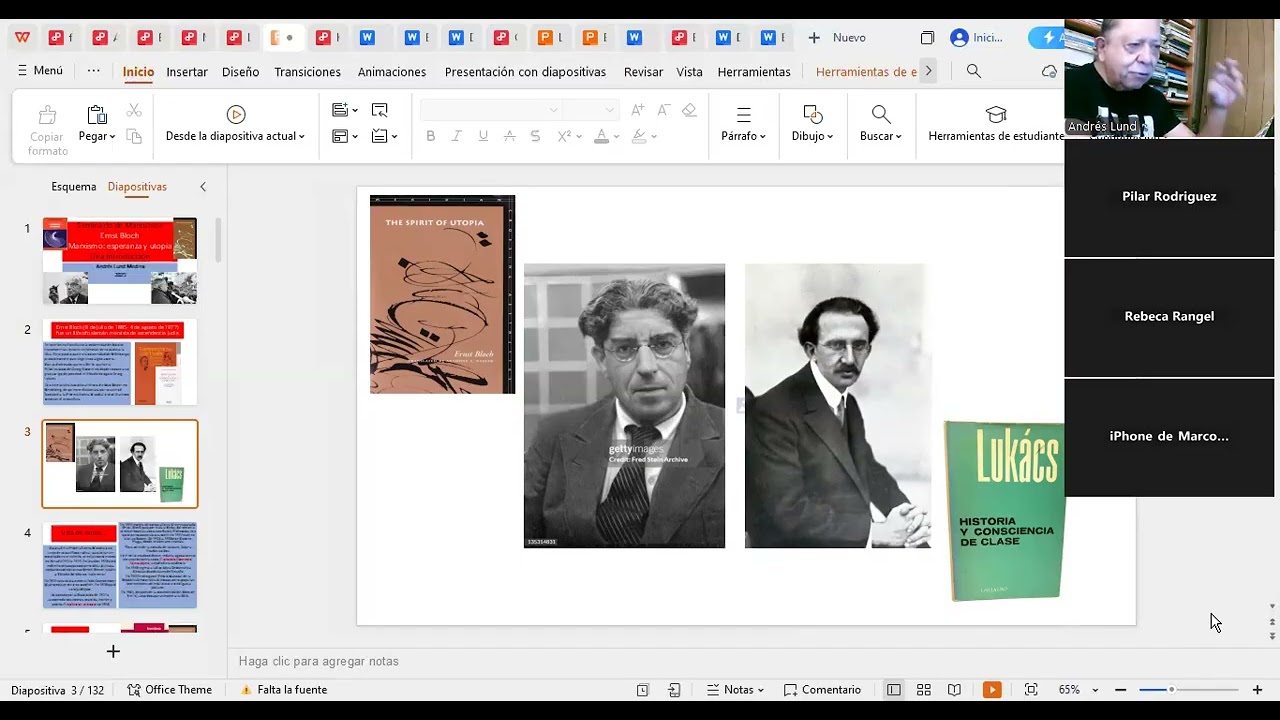Click the Nuevo new tab button
This screenshot has width=1280, height=720.
pyautogui.click(x=838, y=38)
